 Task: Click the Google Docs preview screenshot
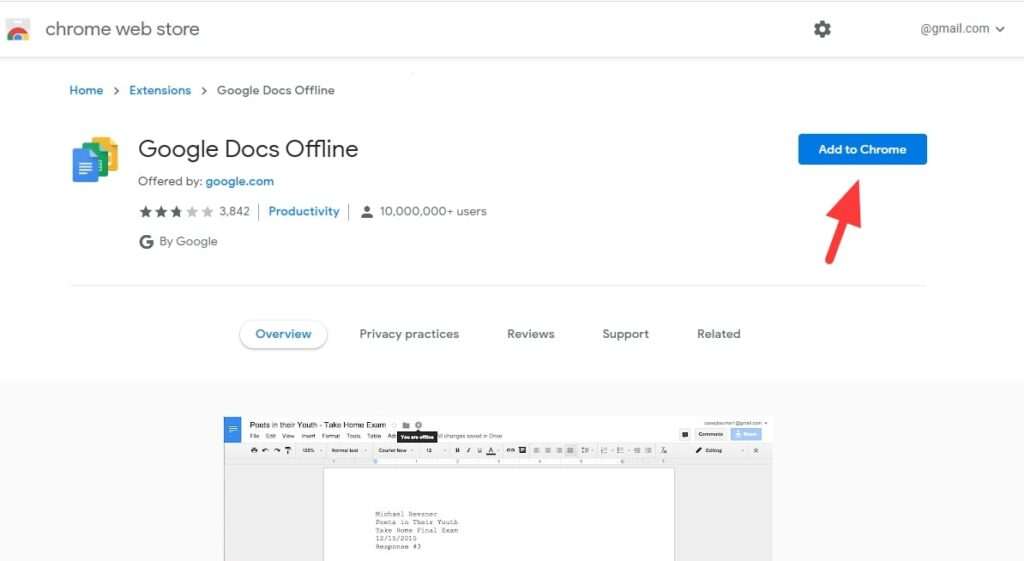tap(498, 489)
